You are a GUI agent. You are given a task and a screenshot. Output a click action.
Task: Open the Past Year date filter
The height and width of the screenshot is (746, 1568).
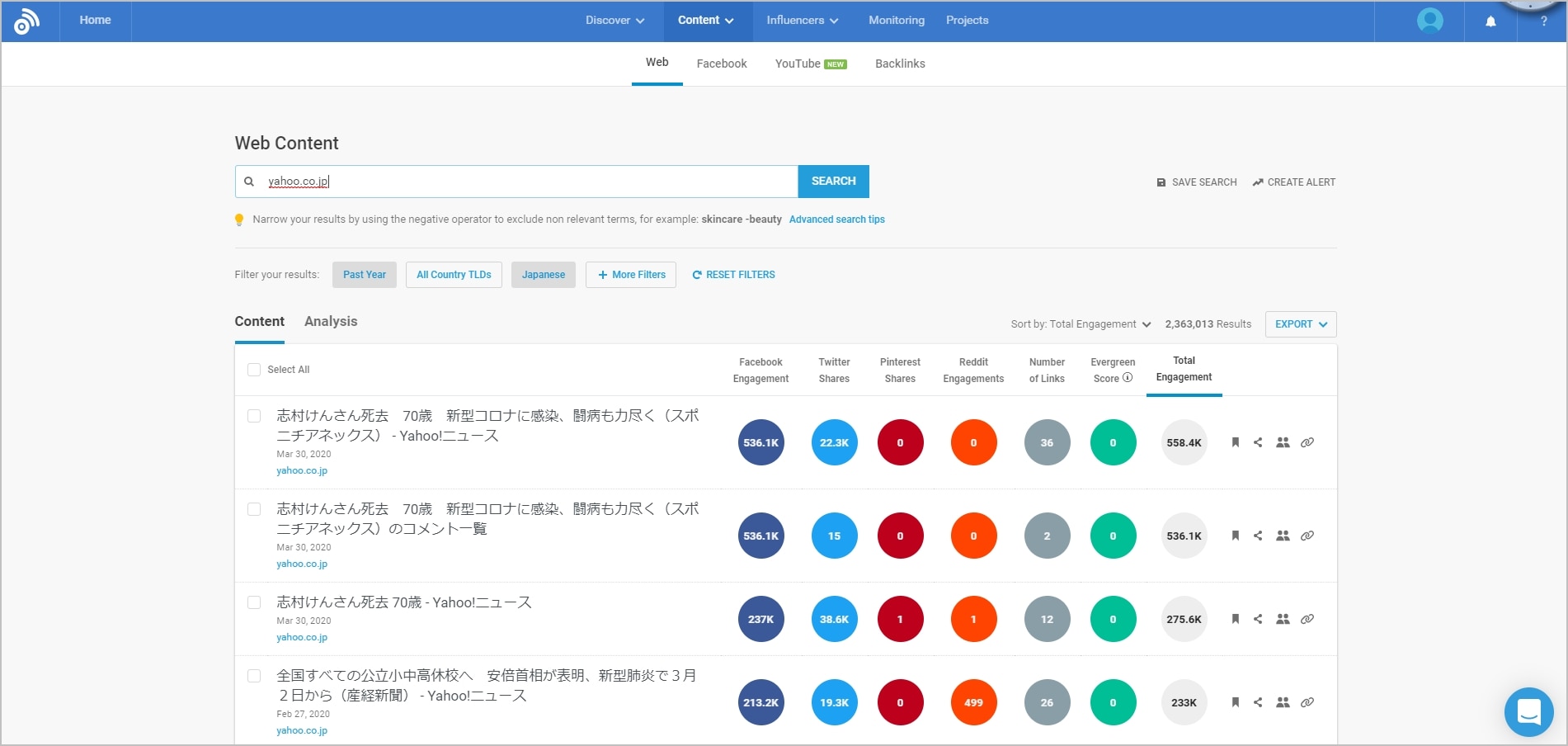365,275
